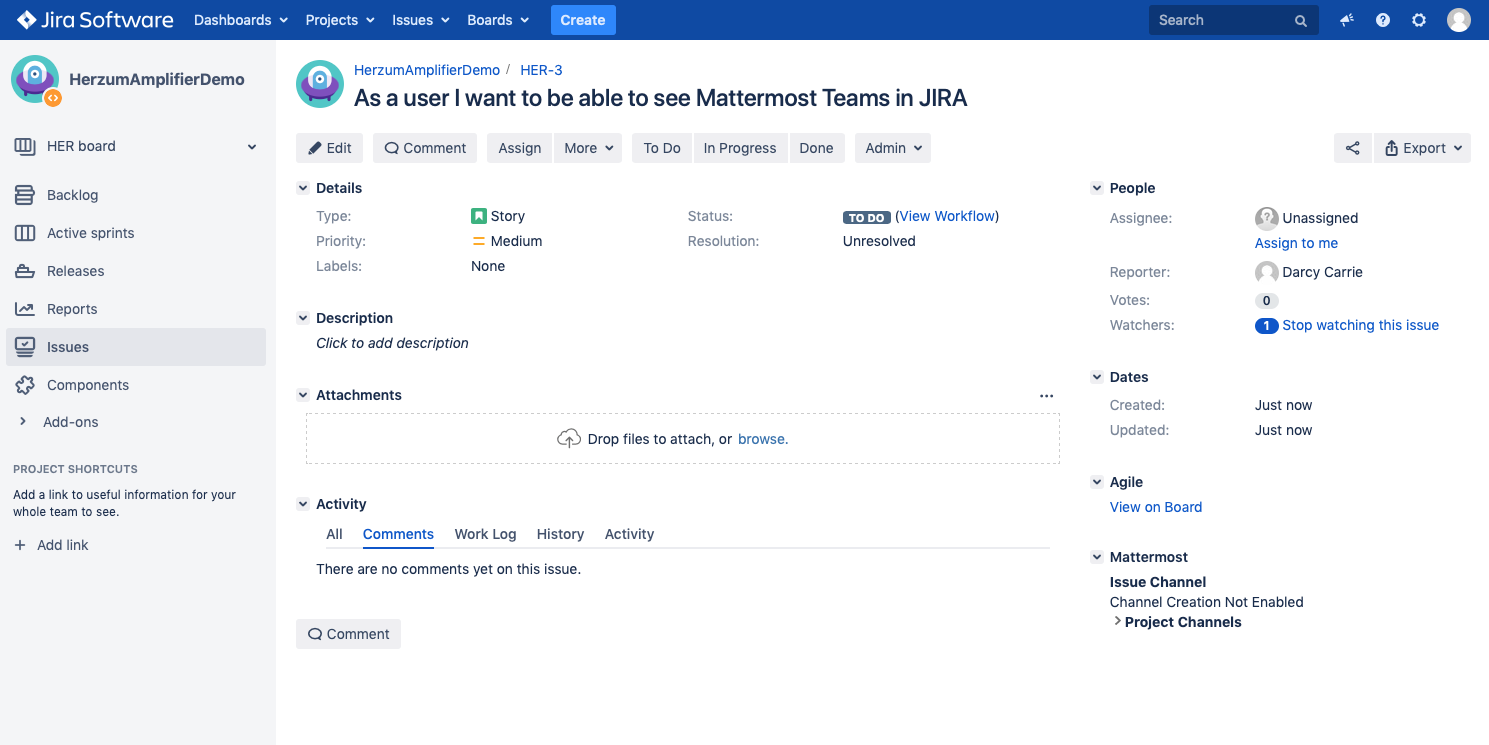Click the Search input field
Viewport: 1489px width, 745px height.
(1222, 20)
